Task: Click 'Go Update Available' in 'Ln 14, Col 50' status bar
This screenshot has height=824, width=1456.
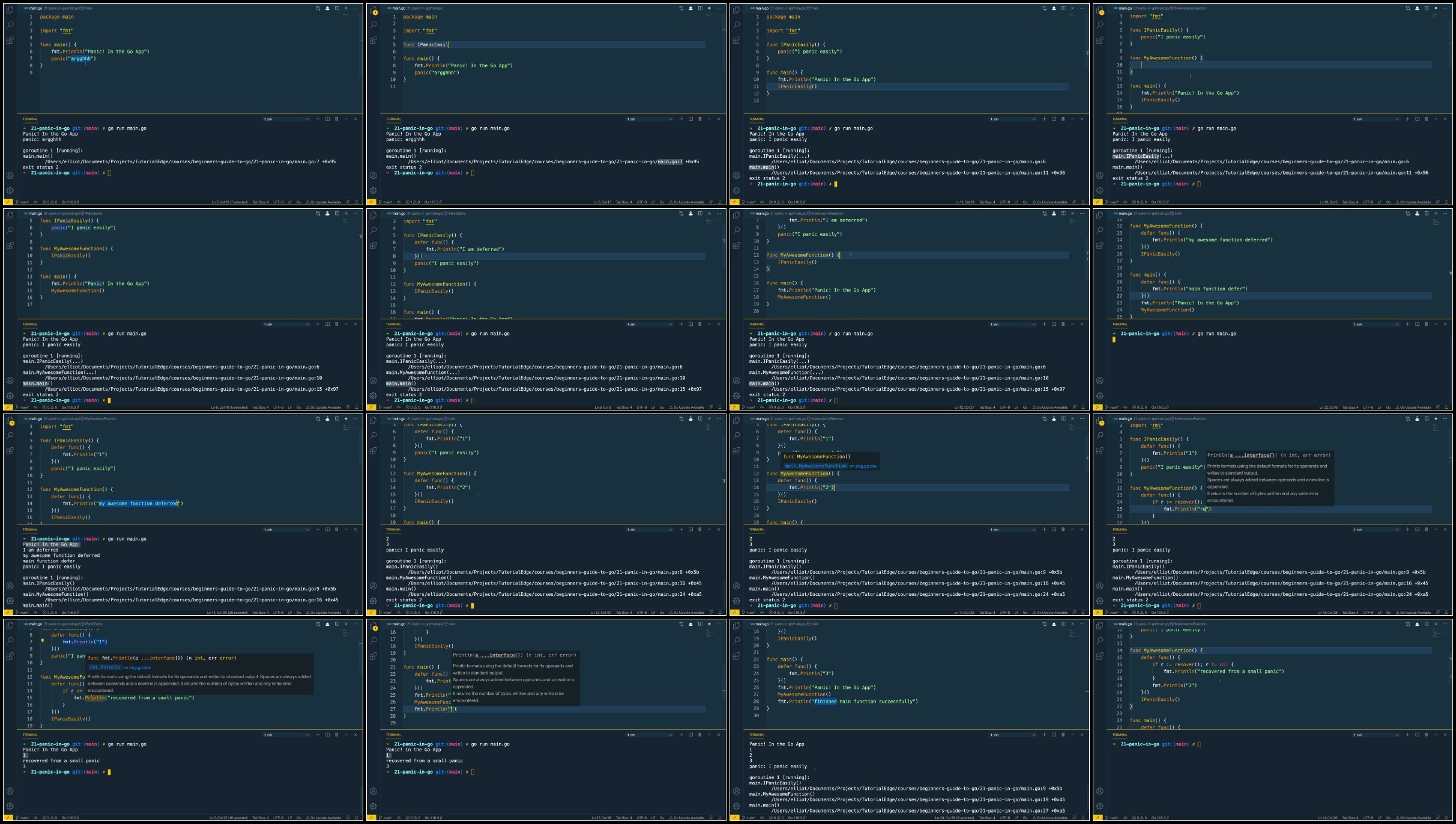Action: [325, 613]
